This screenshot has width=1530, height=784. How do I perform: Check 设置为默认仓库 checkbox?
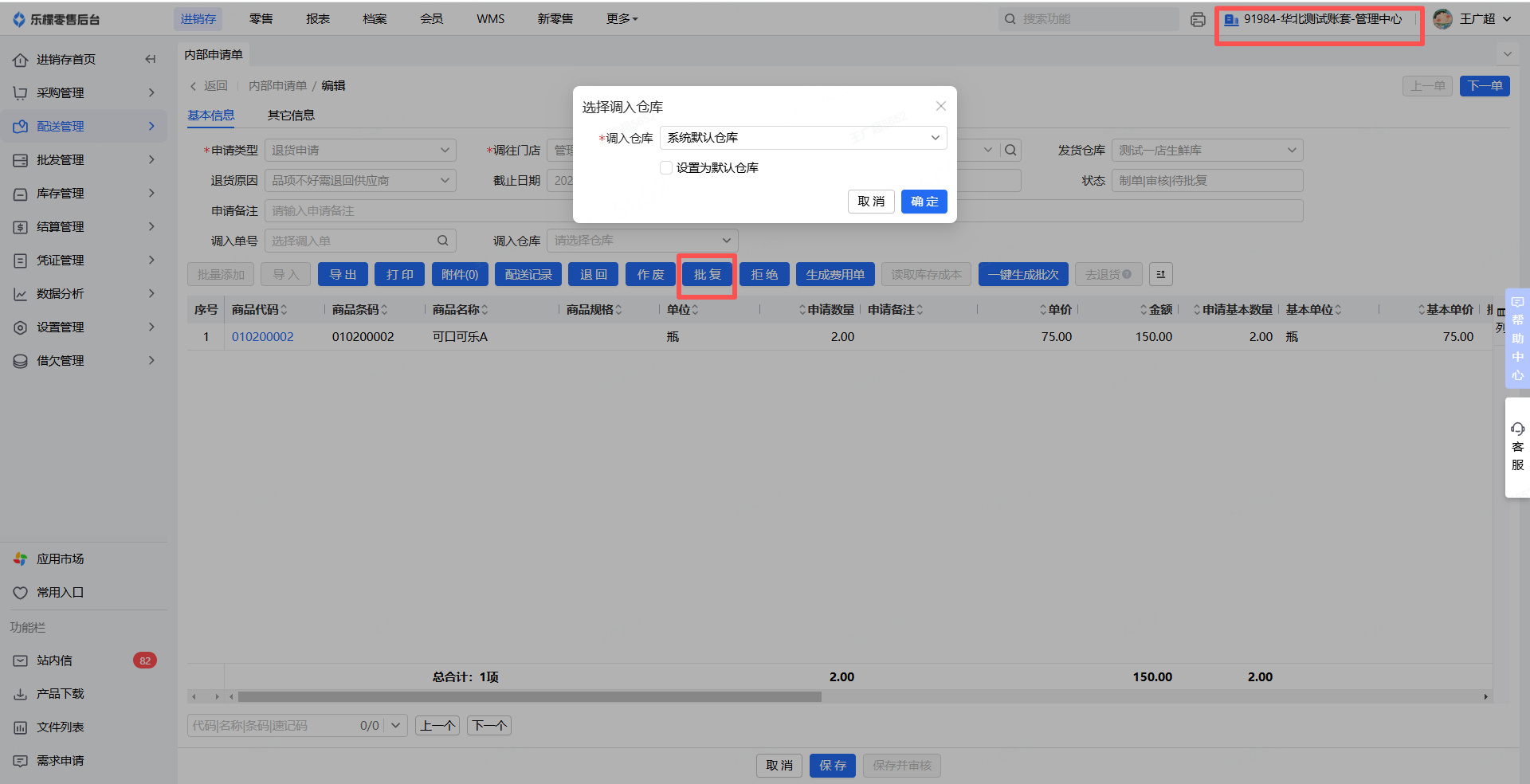pos(666,168)
